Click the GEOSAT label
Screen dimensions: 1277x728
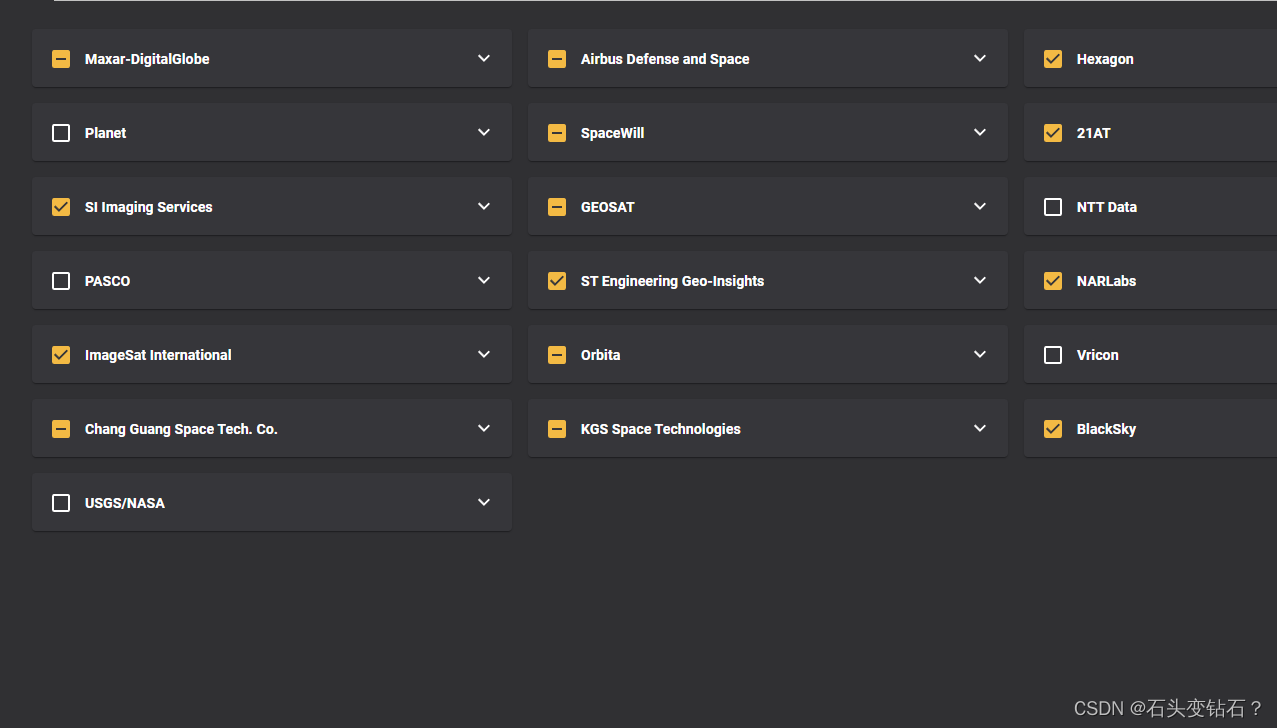click(608, 207)
